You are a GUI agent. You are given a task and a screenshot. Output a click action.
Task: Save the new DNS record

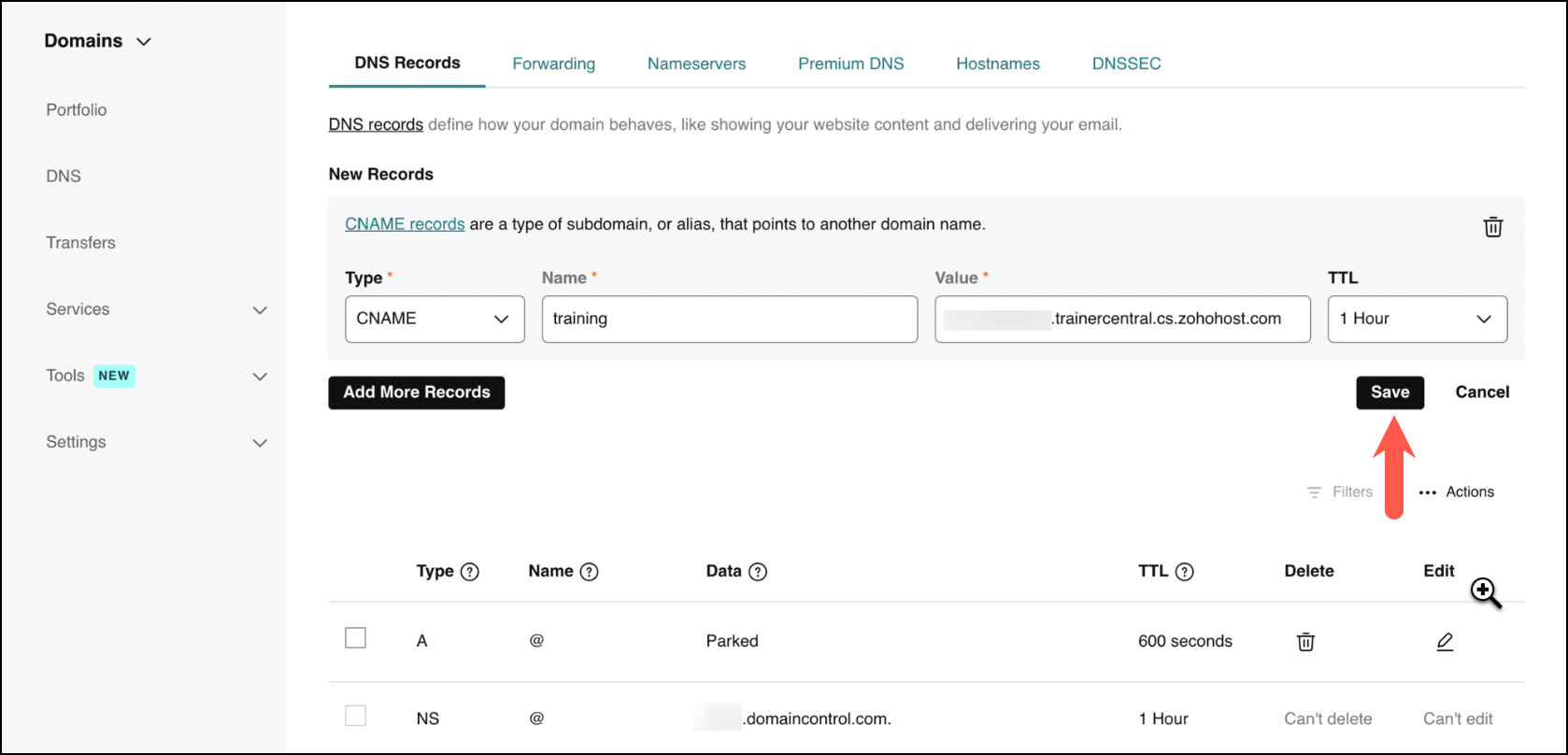1390,392
